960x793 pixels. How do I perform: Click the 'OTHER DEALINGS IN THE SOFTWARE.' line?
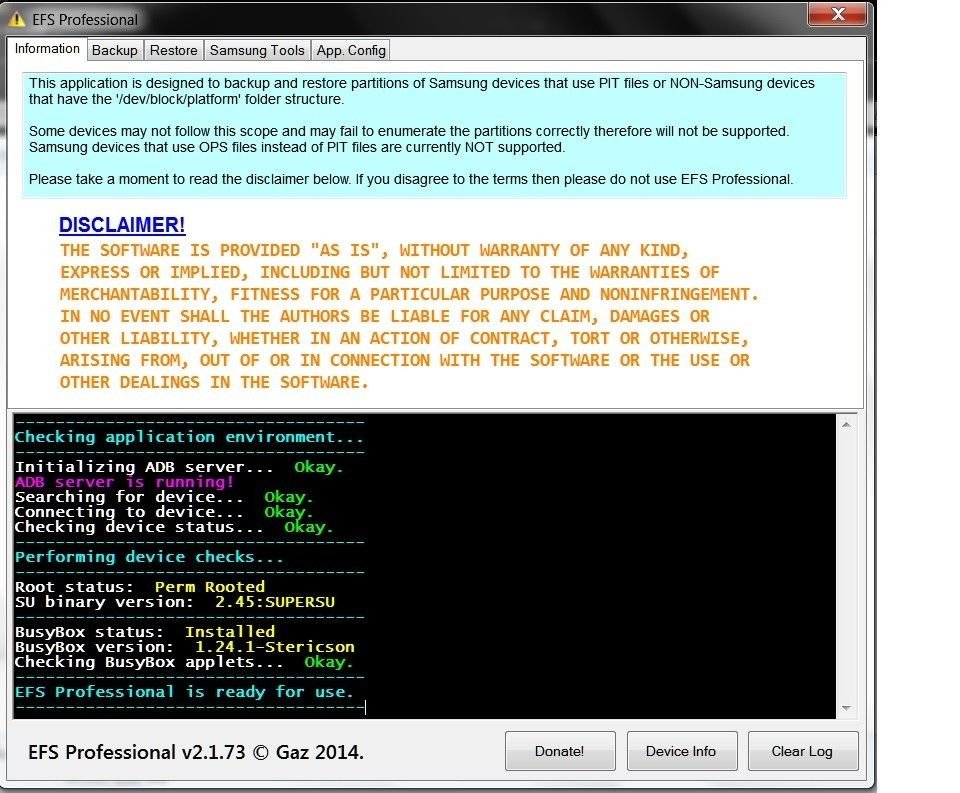click(214, 382)
